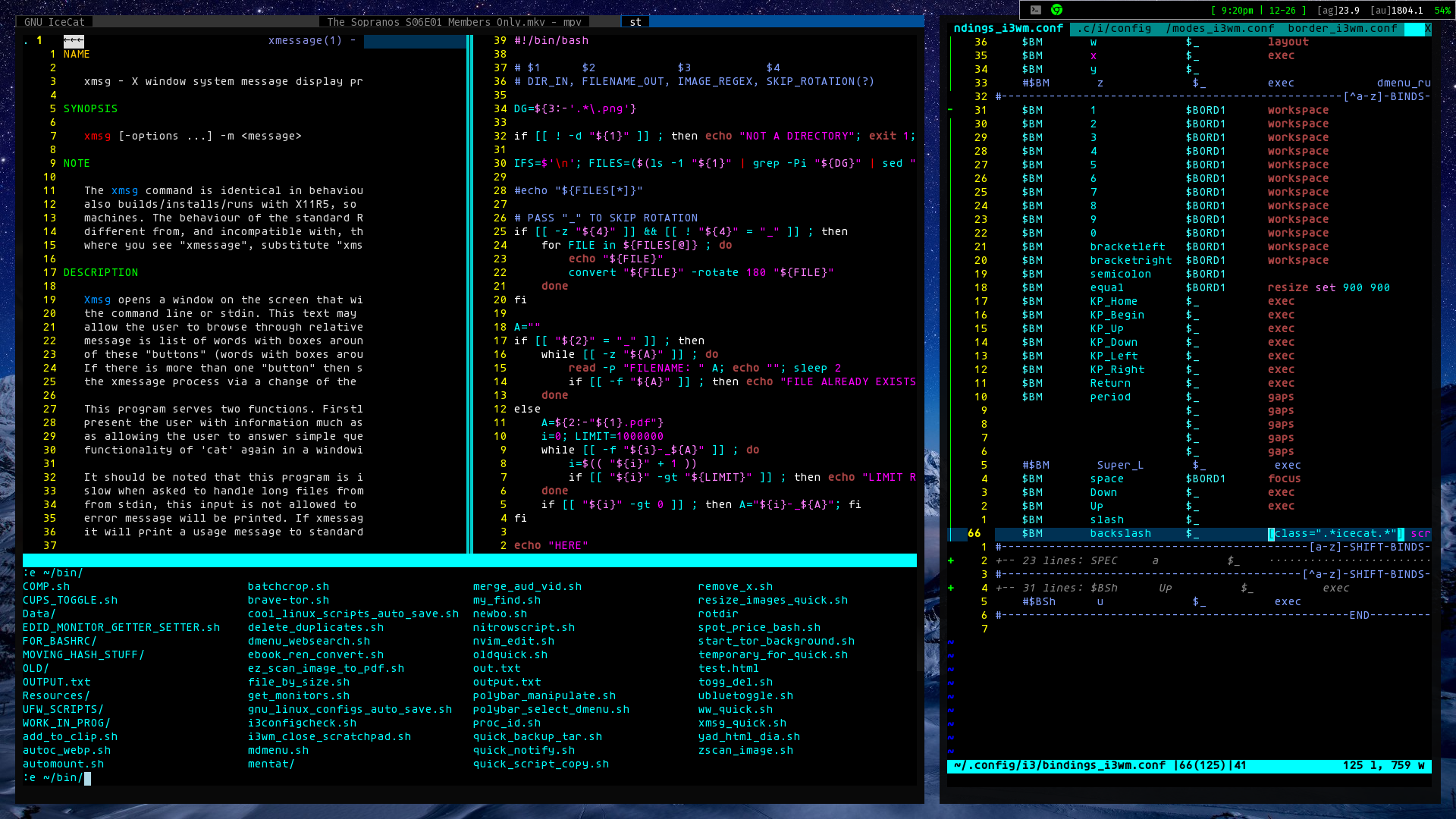Open the /modes_i3wm.conf vim tab
The image size is (1456, 819).
1221,29
